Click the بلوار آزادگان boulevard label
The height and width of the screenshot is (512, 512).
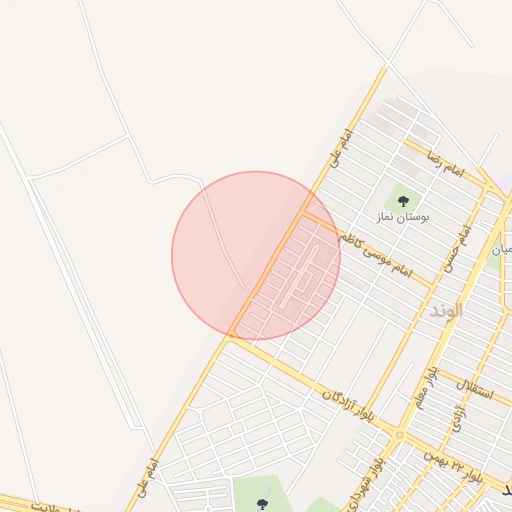coord(349,405)
